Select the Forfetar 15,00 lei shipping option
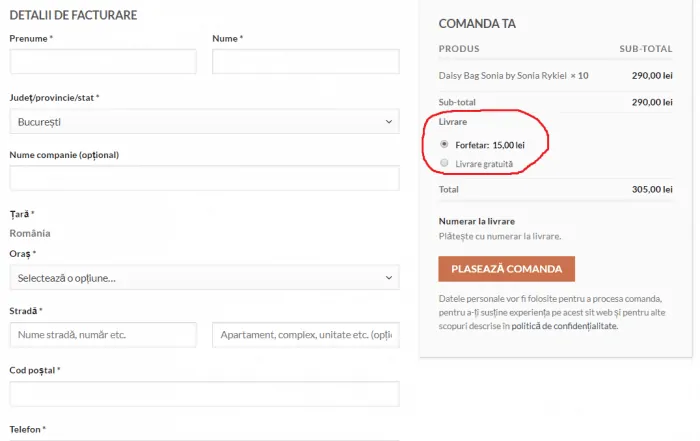 click(444, 144)
